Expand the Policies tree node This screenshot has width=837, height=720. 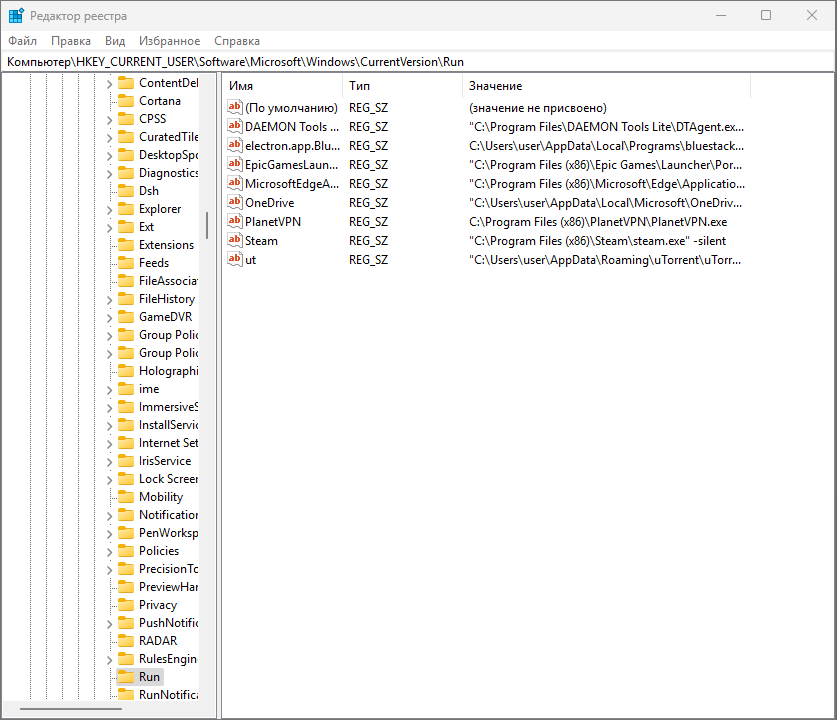(x=109, y=552)
